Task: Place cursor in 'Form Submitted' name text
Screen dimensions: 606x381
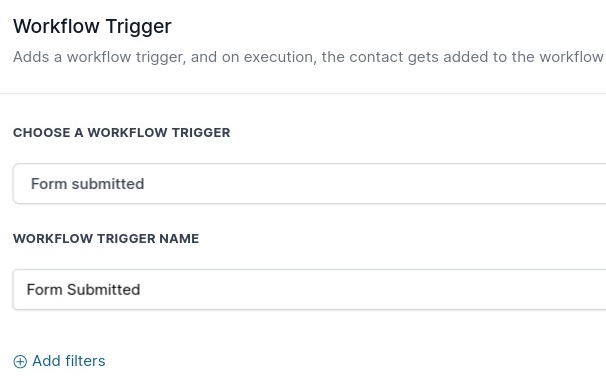Action: pyautogui.click(x=83, y=289)
